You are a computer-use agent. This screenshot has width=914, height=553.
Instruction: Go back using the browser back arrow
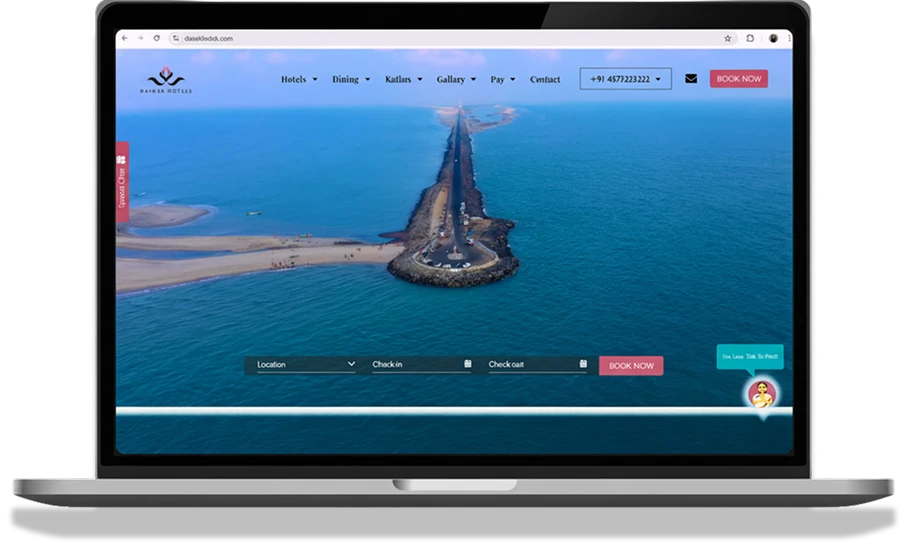coord(124,38)
